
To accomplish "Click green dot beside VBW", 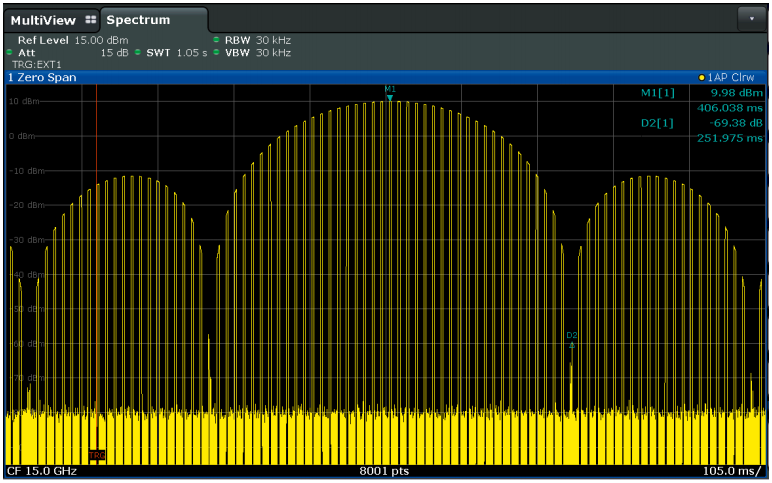I will tap(216, 52).
